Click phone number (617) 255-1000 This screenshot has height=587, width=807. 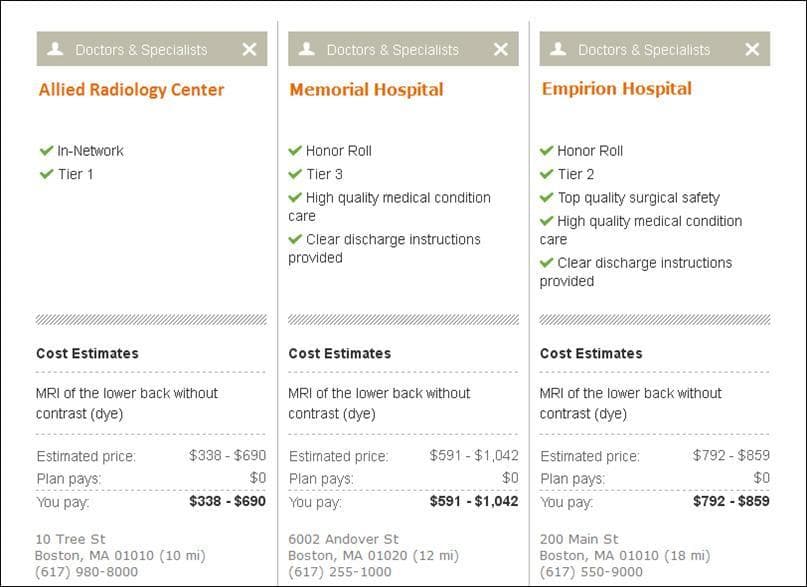339,572
